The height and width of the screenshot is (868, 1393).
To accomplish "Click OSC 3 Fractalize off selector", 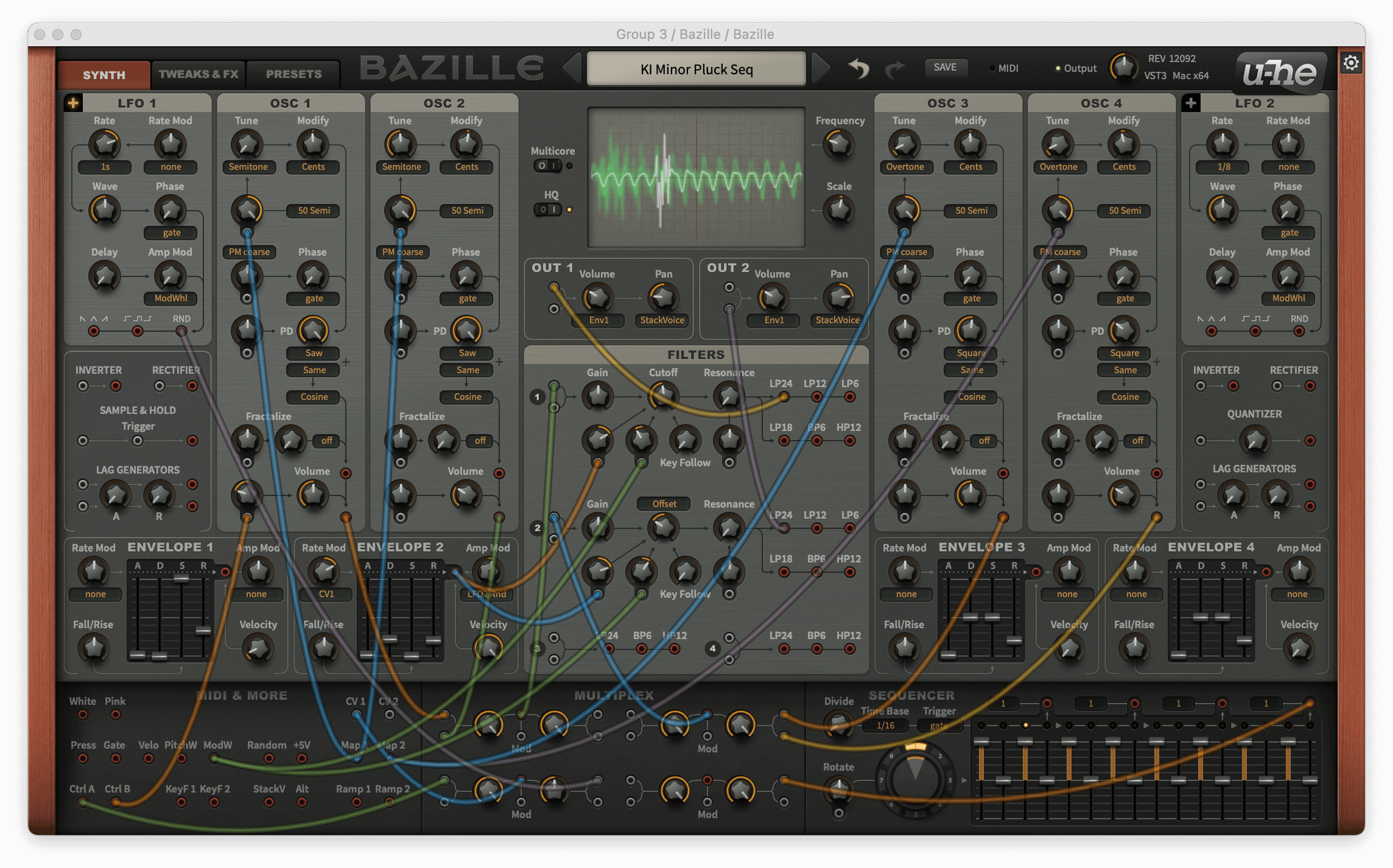I will 984,440.
